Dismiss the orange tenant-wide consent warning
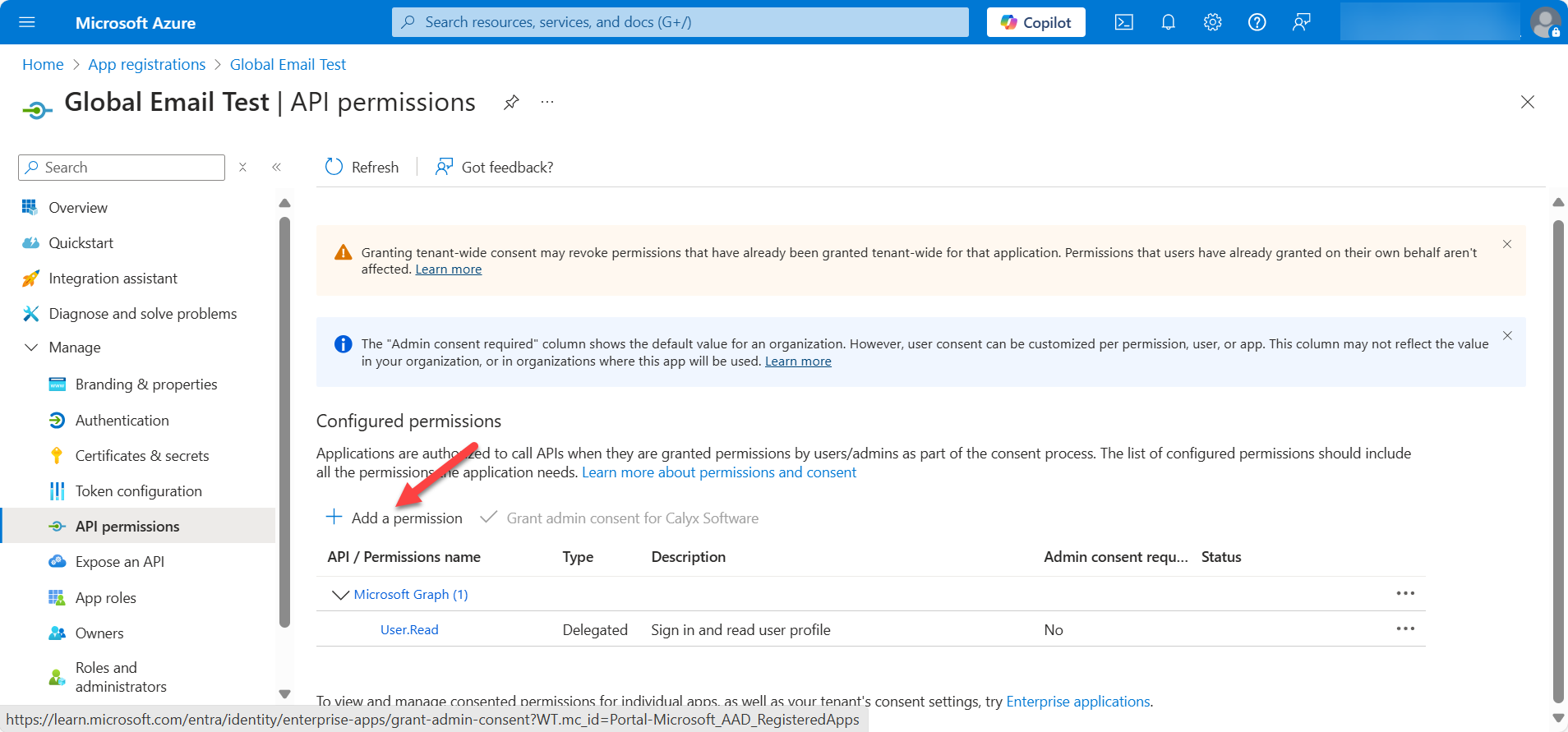Screen dimensions: 1568x732 tap(1507, 244)
